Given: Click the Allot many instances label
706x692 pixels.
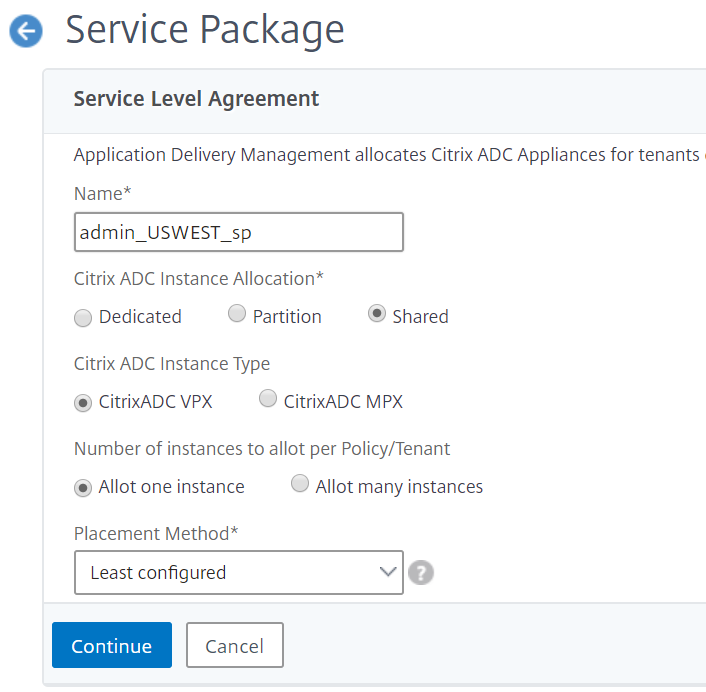Looking at the screenshot, I should pyautogui.click(x=399, y=487).
